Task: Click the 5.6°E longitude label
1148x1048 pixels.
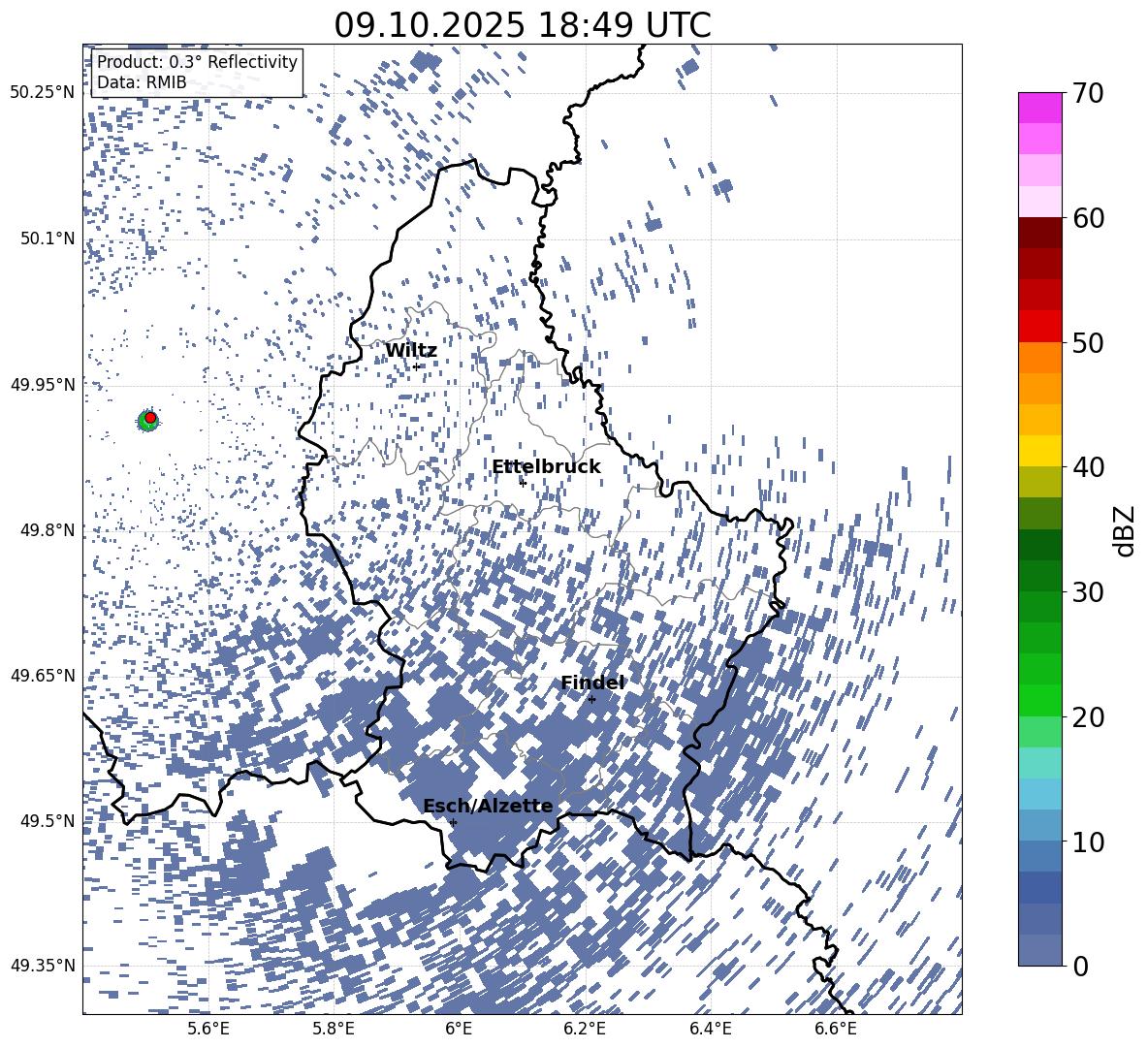Action: click(x=208, y=1029)
